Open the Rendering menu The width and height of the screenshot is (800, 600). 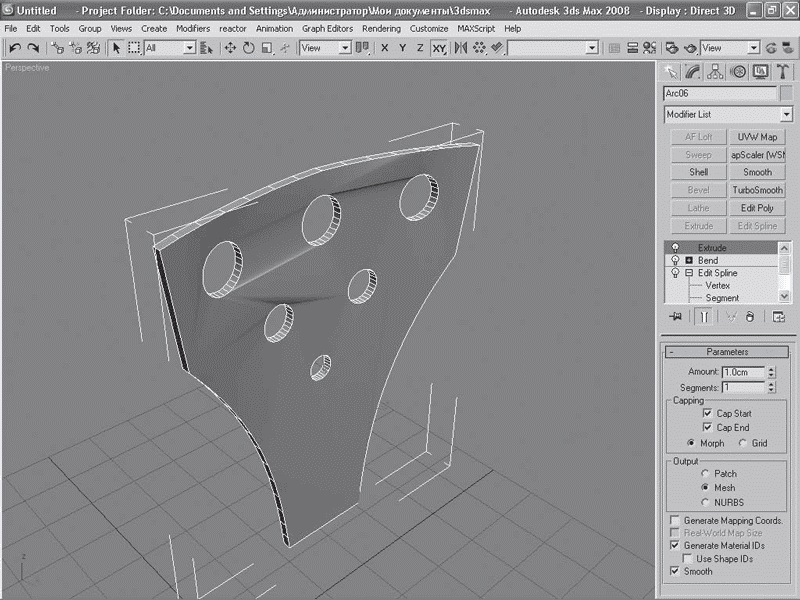click(x=381, y=29)
